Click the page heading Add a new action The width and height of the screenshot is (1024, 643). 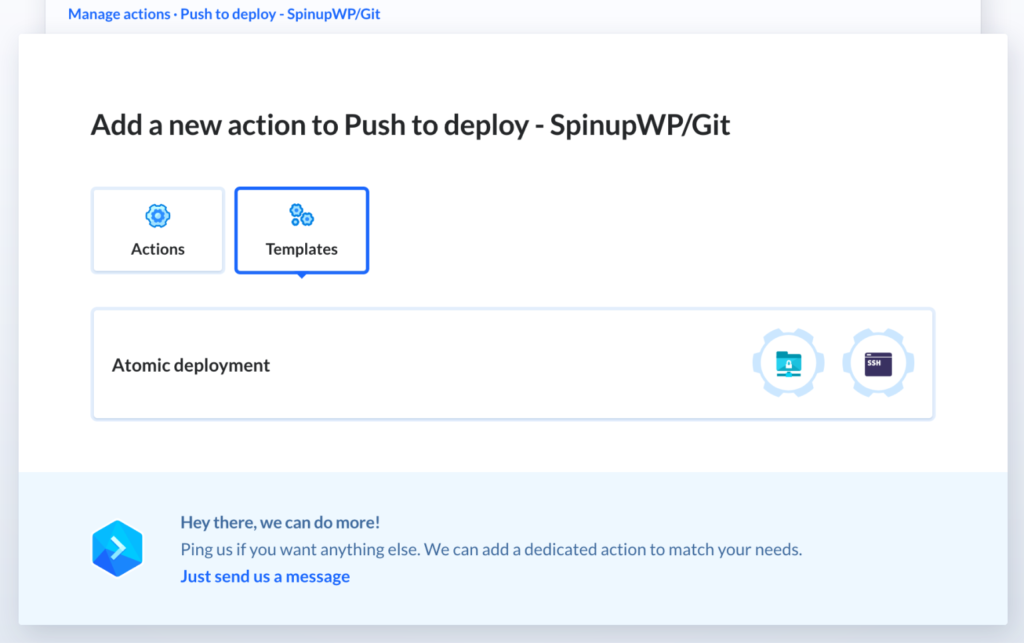pyautogui.click(x=410, y=124)
